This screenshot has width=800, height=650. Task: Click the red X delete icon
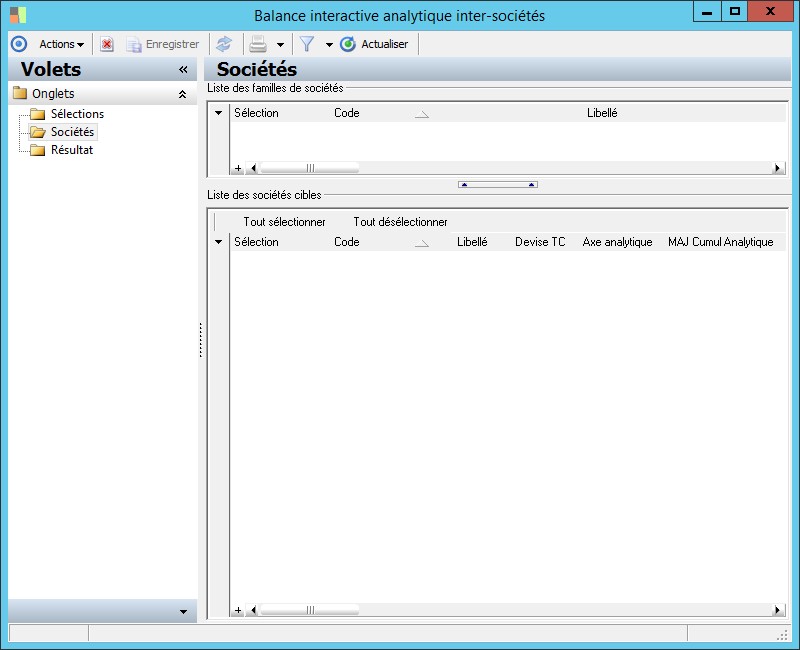[107, 44]
